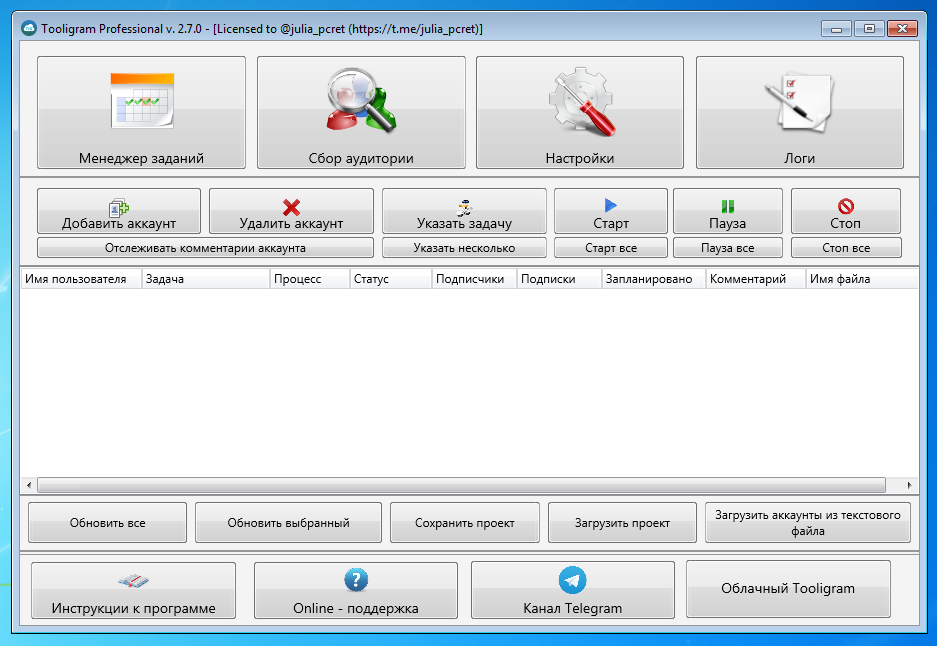937x646 pixels.
Task: Click Загрузить аккаунты из текстового файла
Action: click(807, 522)
